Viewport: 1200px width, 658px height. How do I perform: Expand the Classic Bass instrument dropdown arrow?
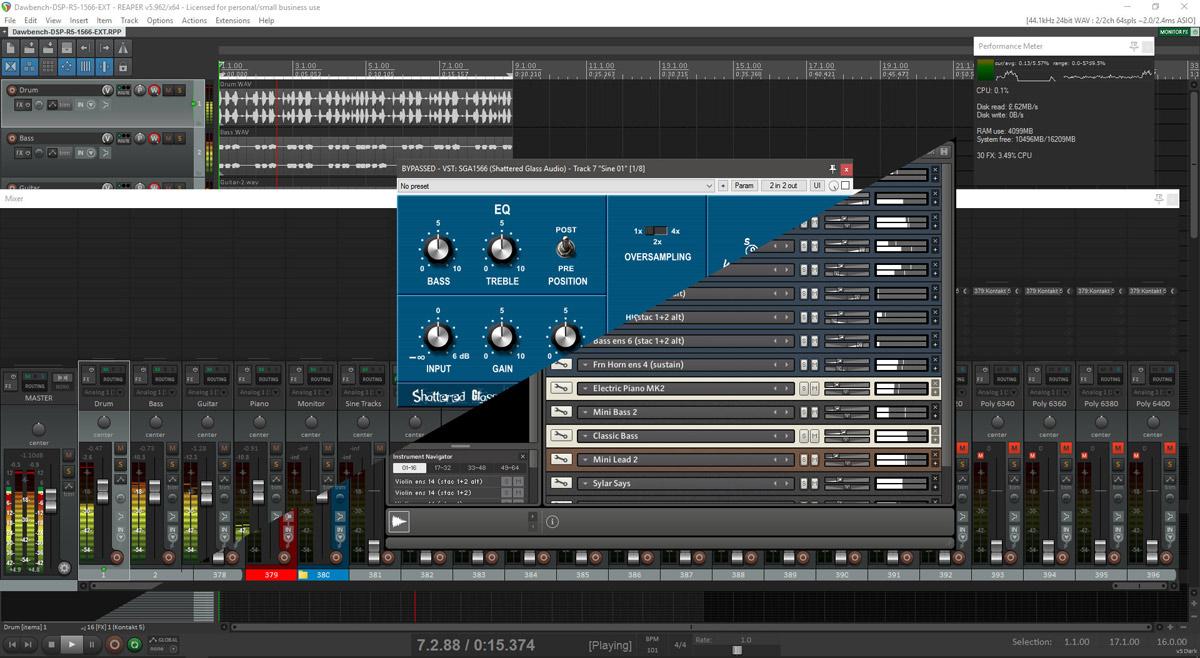coord(583,436)
